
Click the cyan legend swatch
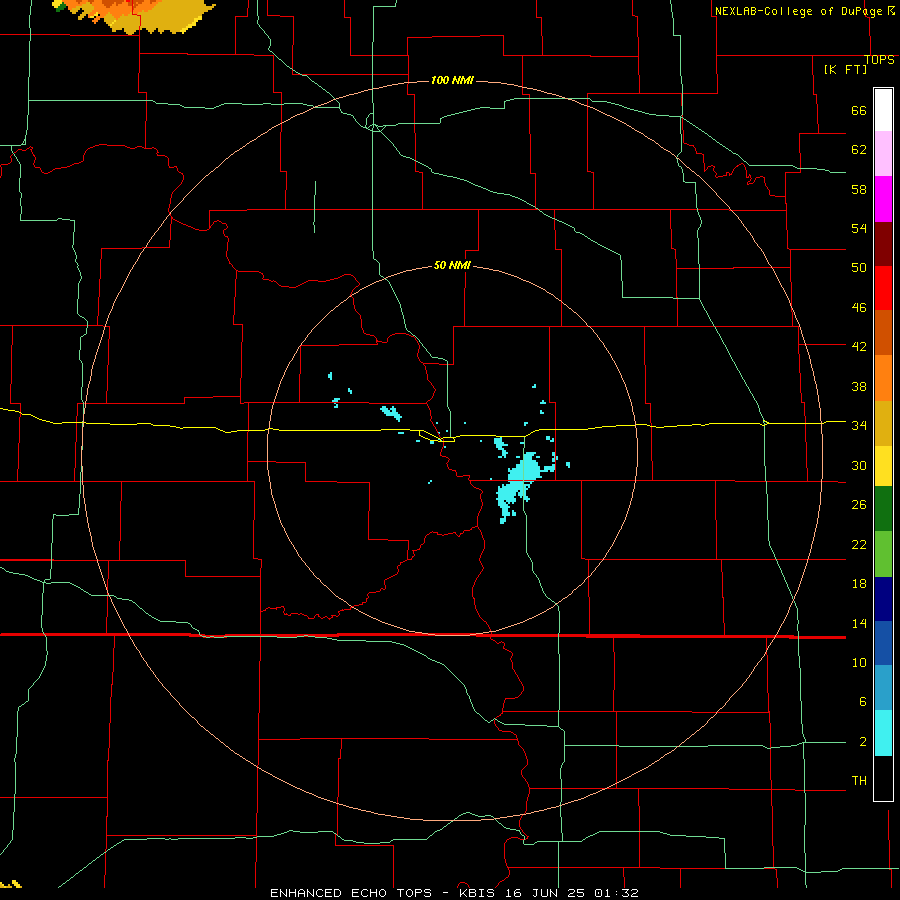pos(883,733)
